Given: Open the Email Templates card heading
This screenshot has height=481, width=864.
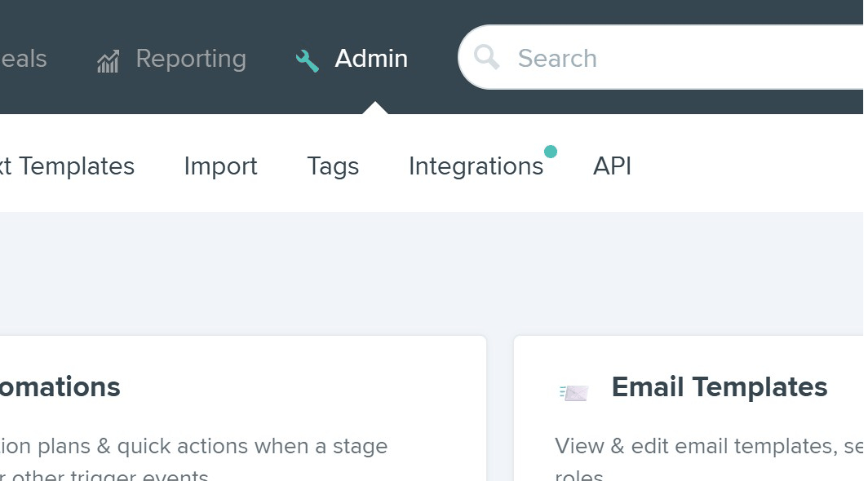Looking at the screenshot, I should (719, 387).
